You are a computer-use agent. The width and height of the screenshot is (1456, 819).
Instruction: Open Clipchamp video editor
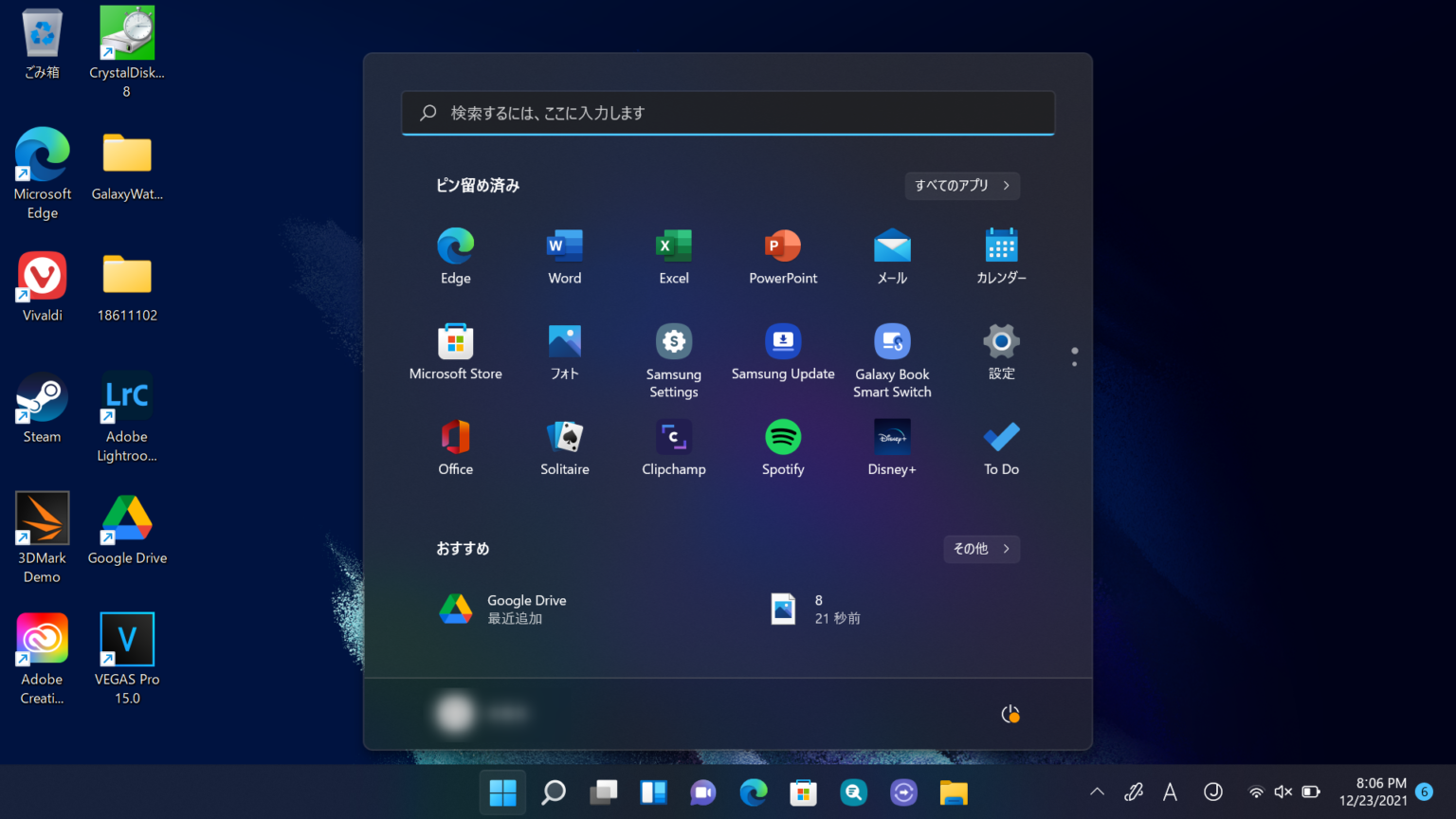pyautogui.click(x=673, y=446)
